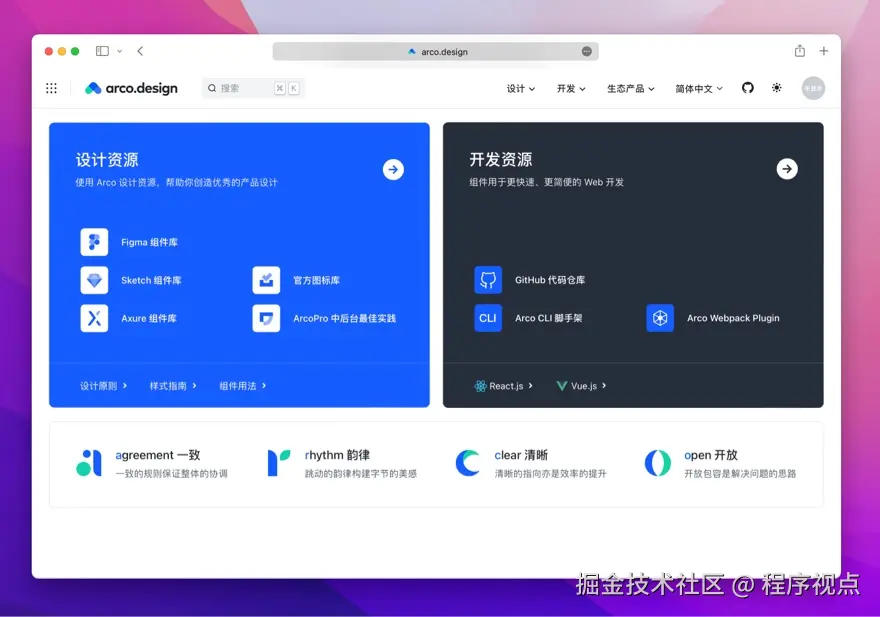Click the clear 清晰 logo icon
Image resolution: width=880 pixels, height=617 pixels.
(x=468, y=463)
